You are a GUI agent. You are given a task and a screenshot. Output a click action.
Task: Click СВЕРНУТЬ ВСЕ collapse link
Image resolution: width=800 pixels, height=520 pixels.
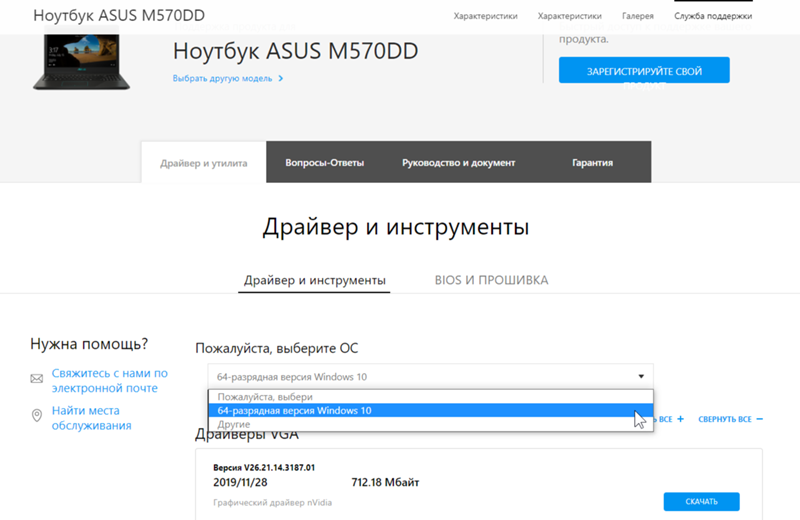click(x=724, y=419)
